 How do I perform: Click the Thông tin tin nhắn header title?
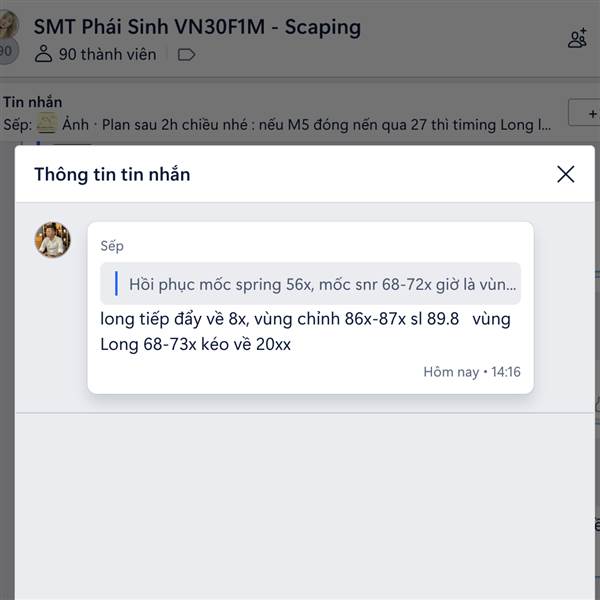[x=112, y=174]
